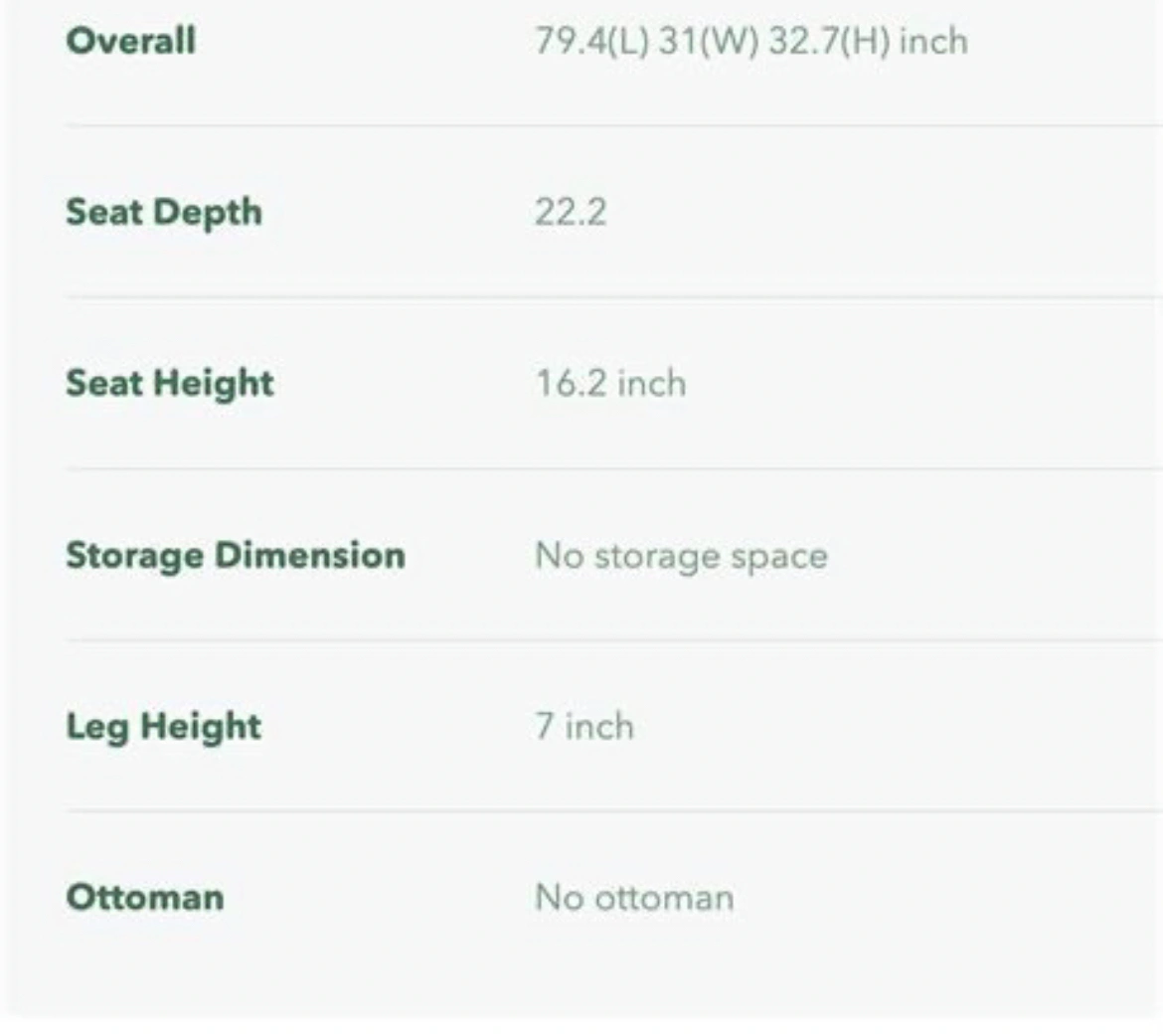The height and width of the screenshot is (1036, 1163).
Task: Select the No ottoman text
Action: point(635,898)
